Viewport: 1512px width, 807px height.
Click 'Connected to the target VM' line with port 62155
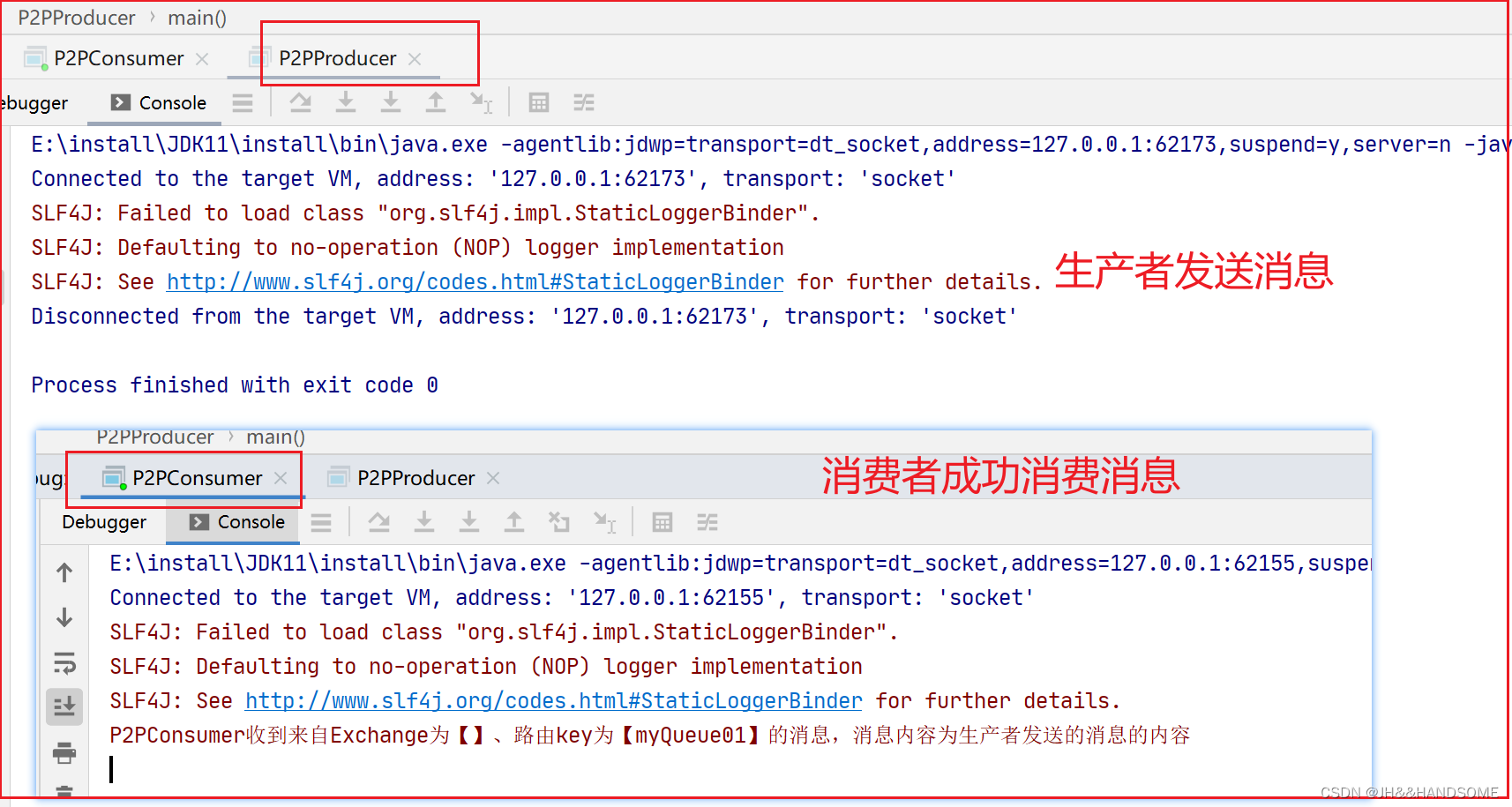(572, 598)
